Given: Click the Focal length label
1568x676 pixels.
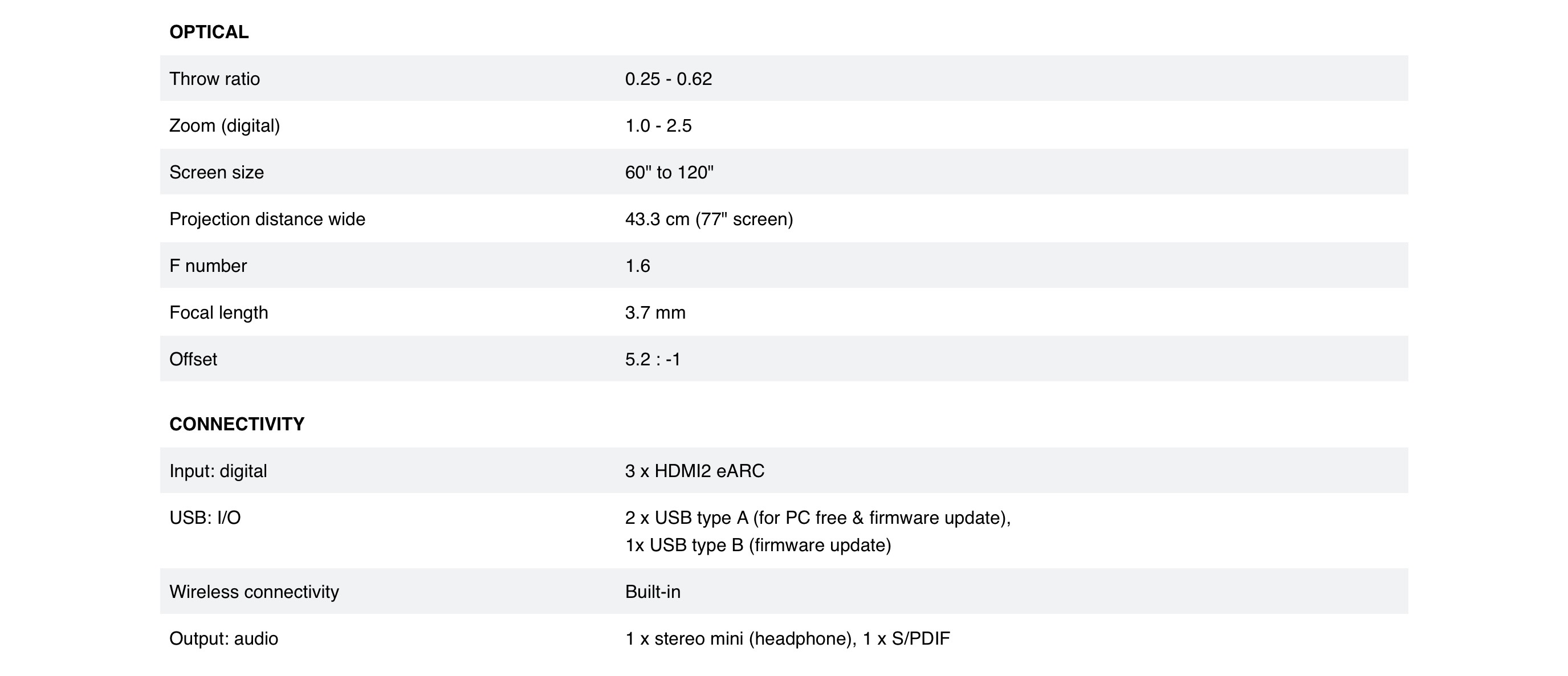Looking at the screenshot, I should [x=218, y=313].
